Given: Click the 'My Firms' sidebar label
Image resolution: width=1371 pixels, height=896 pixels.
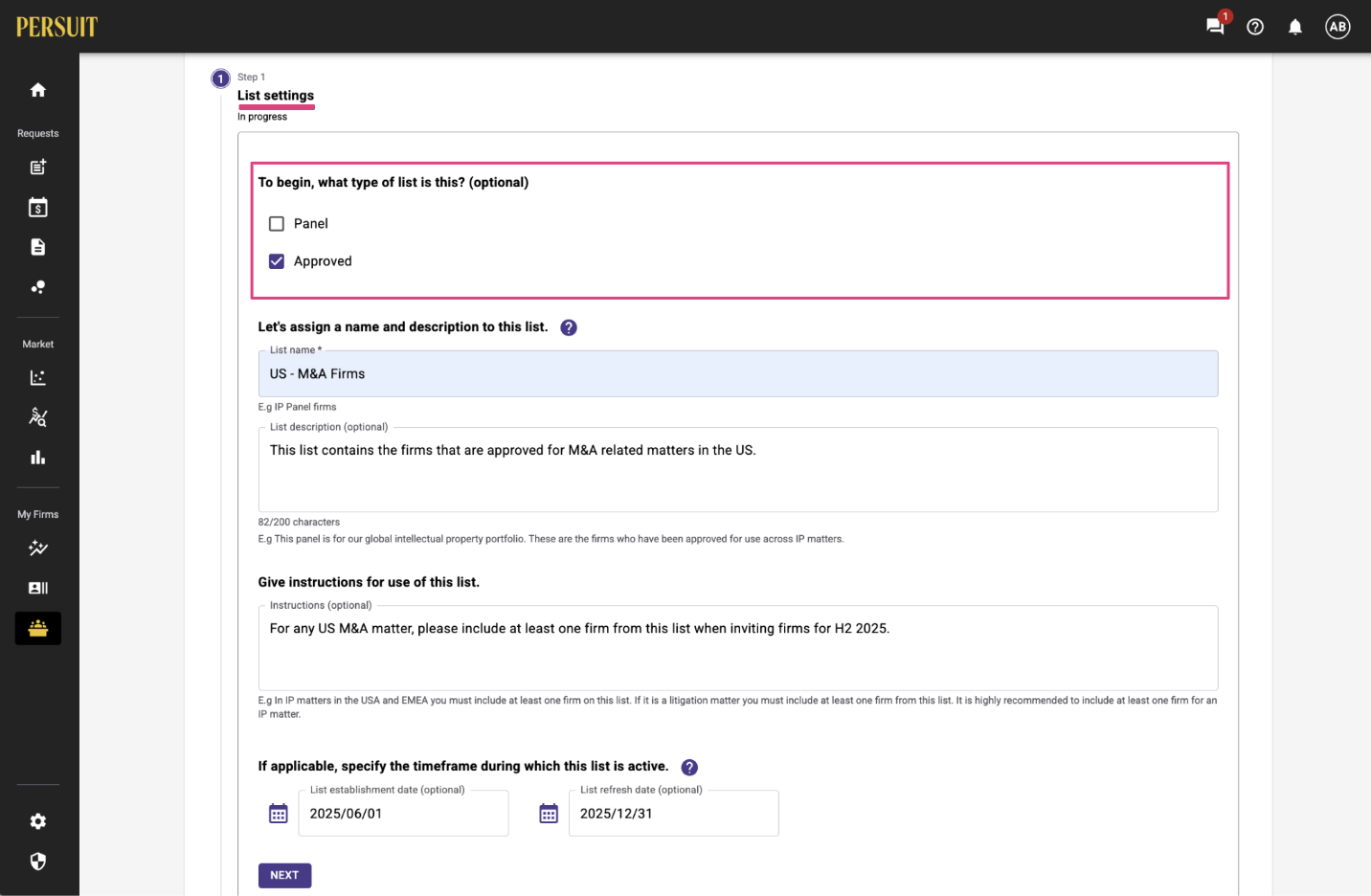Looking at the screenshot, I should click(38, 515).
